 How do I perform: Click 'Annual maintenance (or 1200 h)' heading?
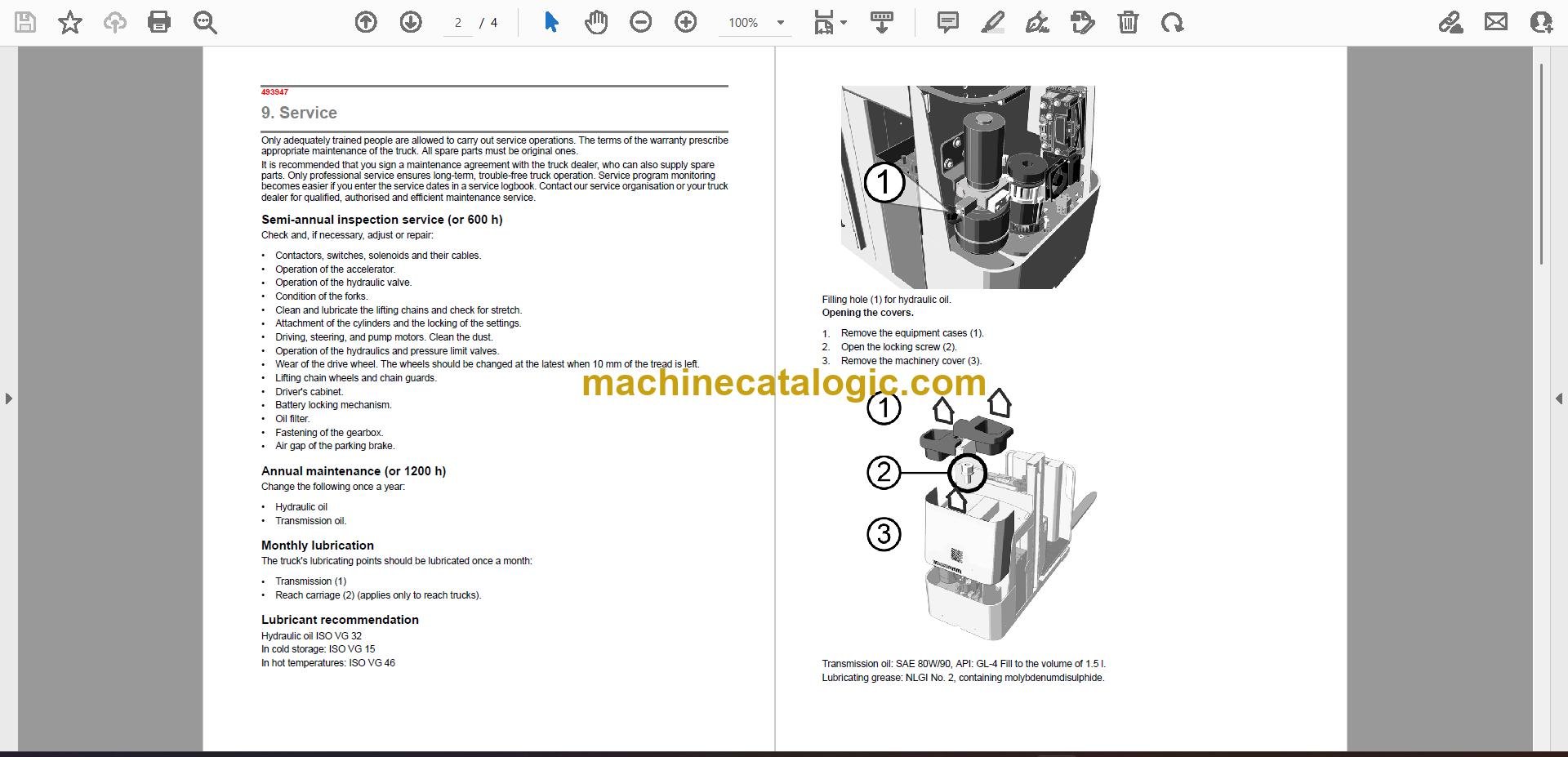coord(354,471)
